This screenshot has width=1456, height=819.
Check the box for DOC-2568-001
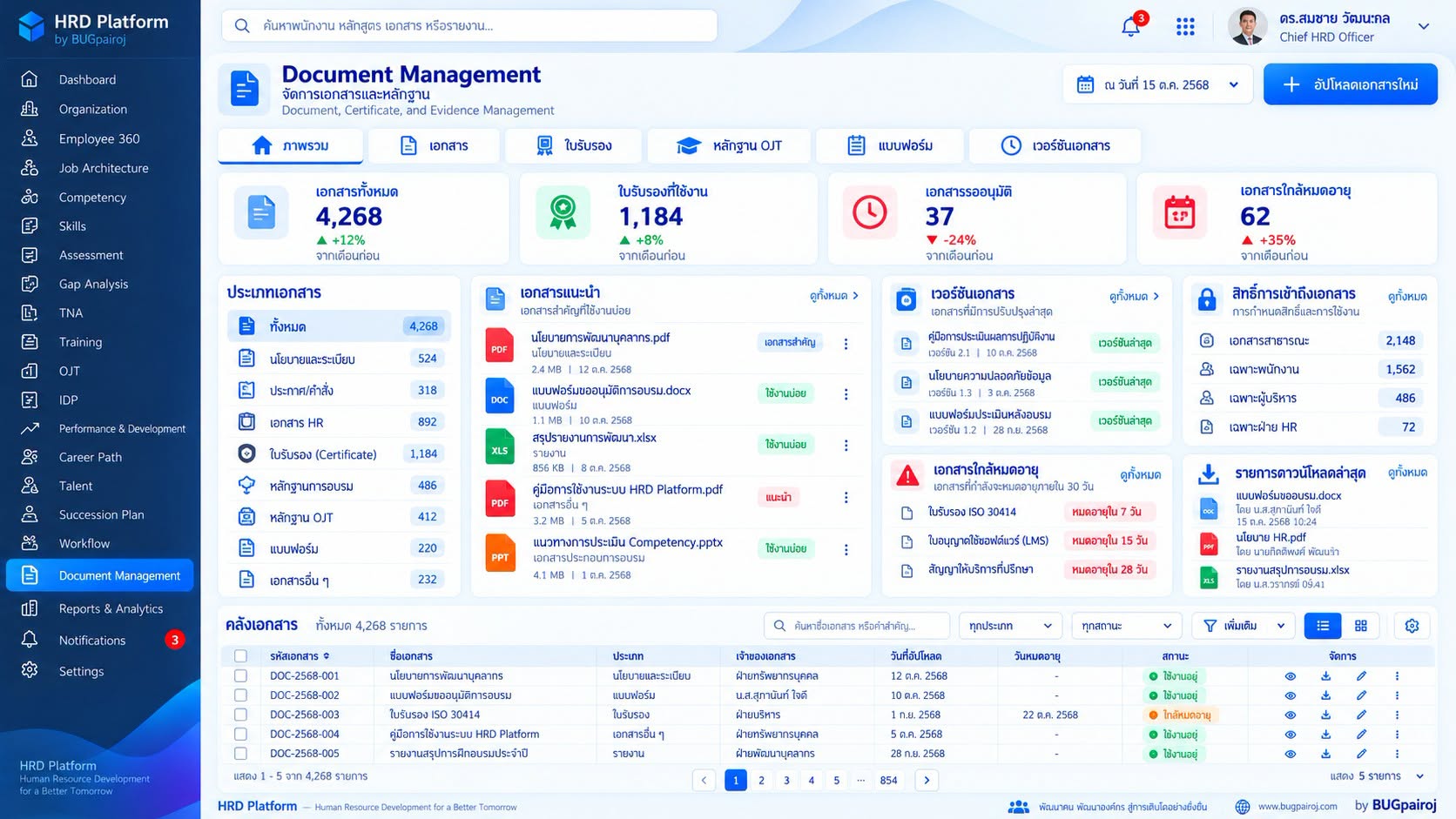(x=240, y=676)
